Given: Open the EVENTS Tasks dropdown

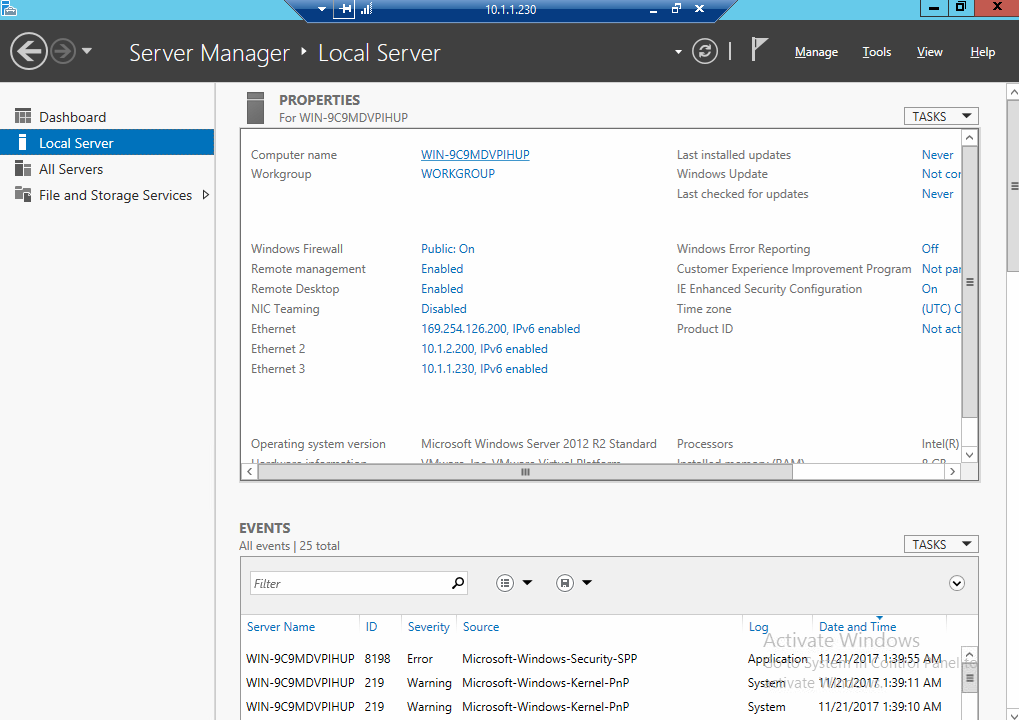Looking at the screenshot, I should [x=939, y=543].
